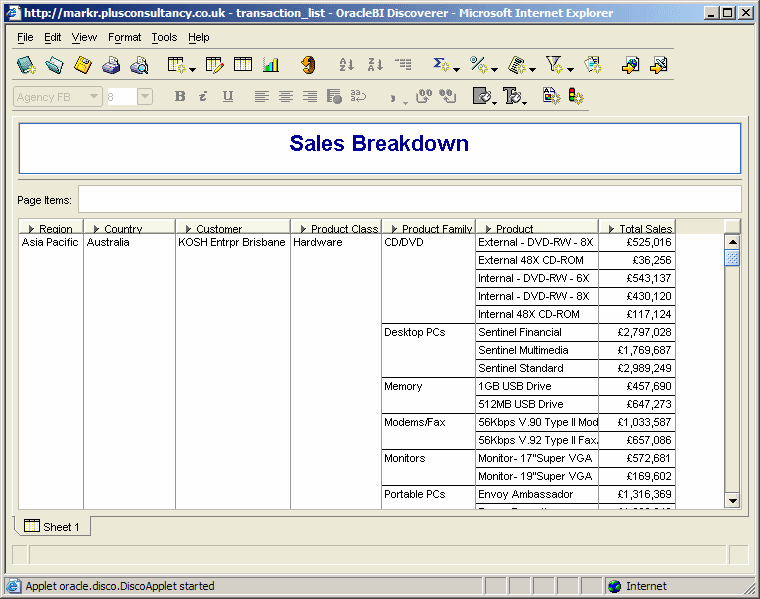Drill the Country column header triangle

click(x=96, y=229)
